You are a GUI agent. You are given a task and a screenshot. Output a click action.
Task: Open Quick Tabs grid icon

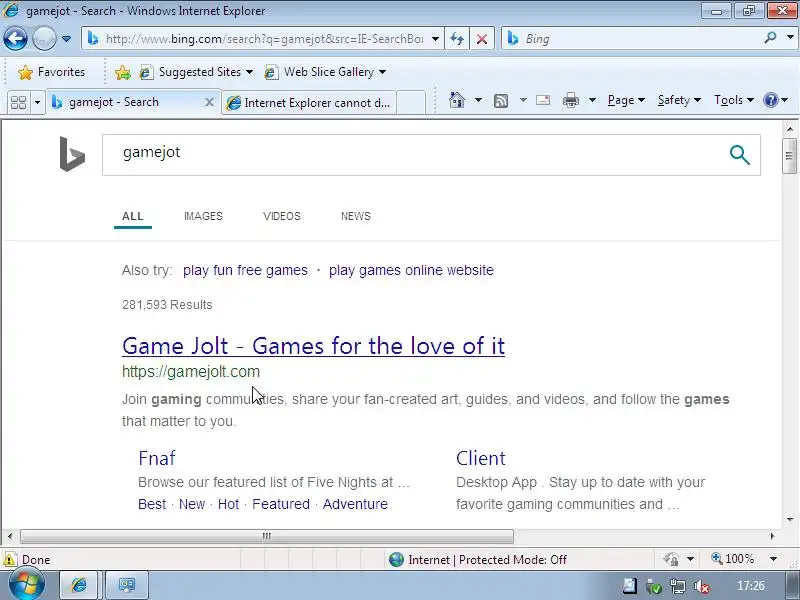tap(18, 102)
